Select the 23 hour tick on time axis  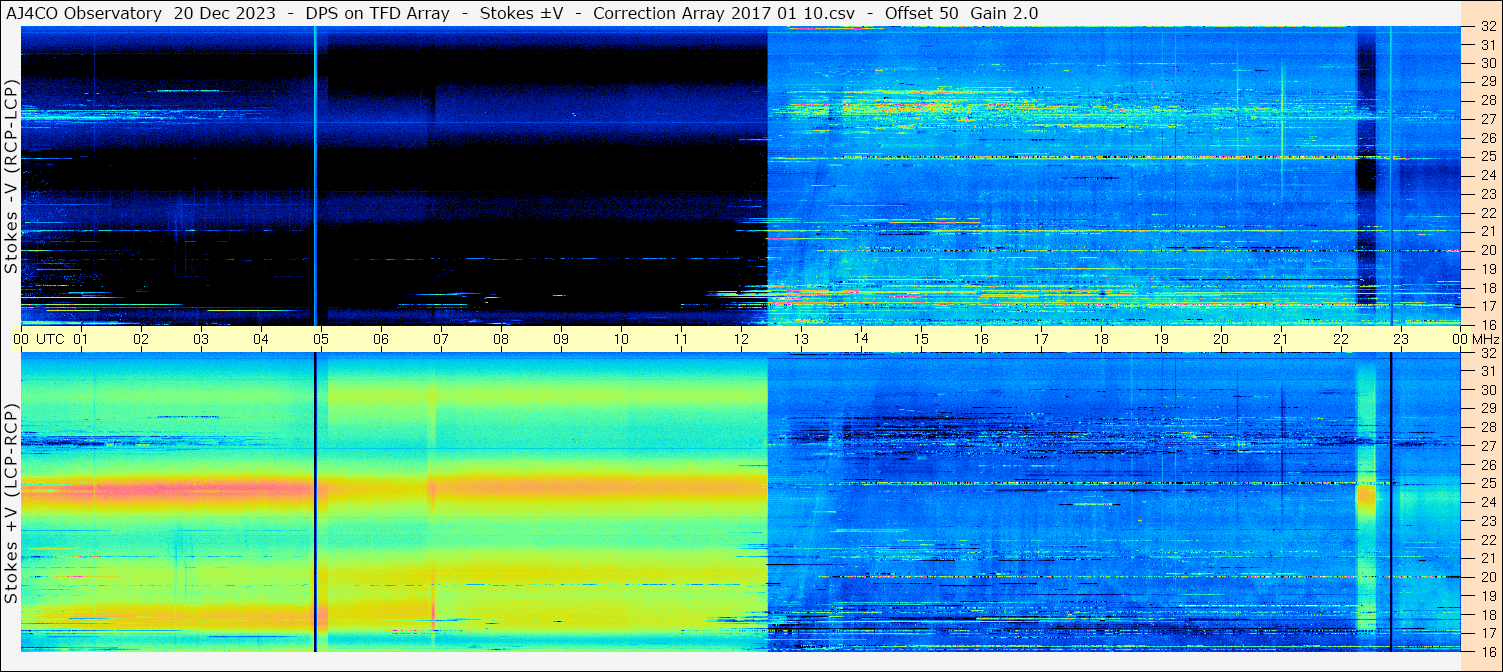1401,339
